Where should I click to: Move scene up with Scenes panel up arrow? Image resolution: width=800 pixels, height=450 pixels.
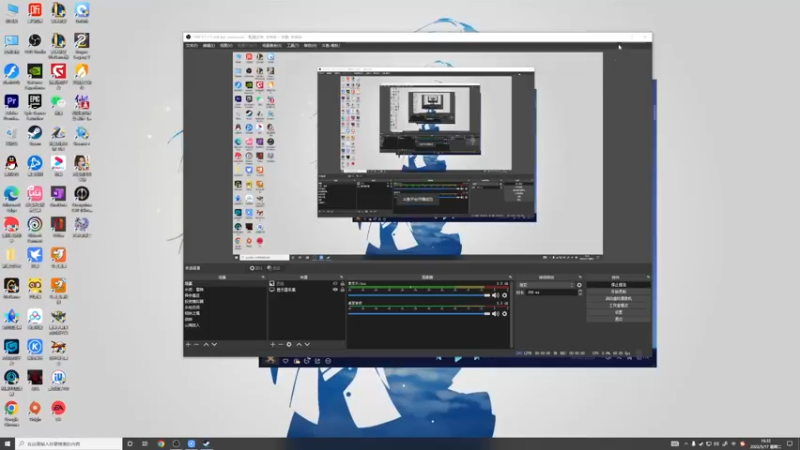206,344
